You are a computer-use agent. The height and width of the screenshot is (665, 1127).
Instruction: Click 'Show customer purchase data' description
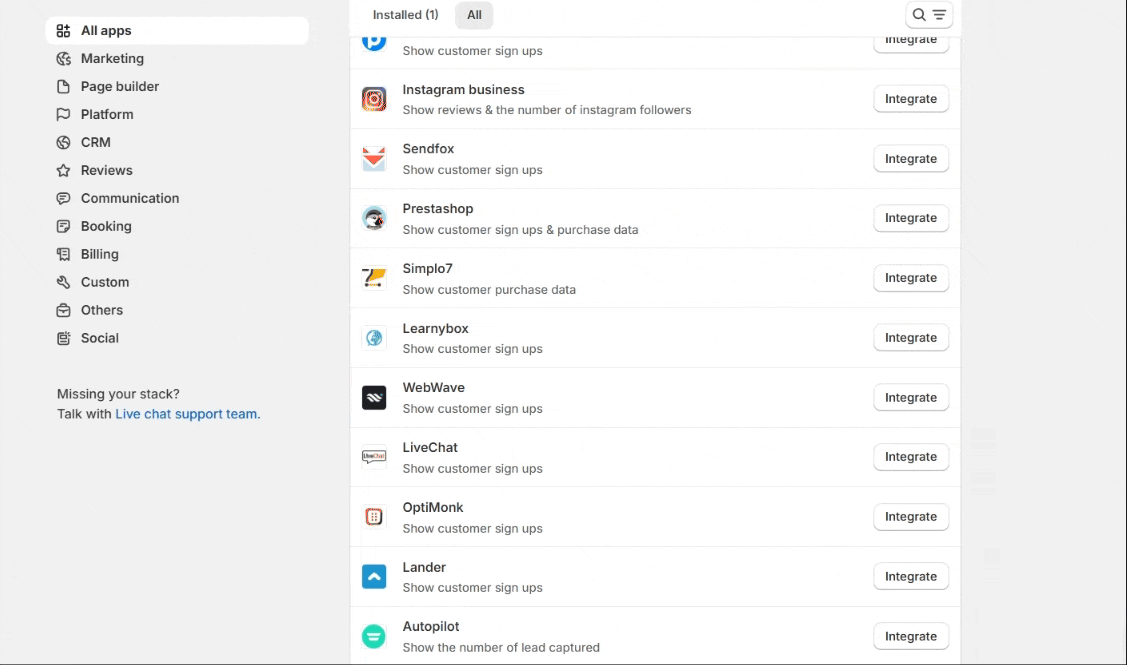pyautogui.click(x=489, y=290)
